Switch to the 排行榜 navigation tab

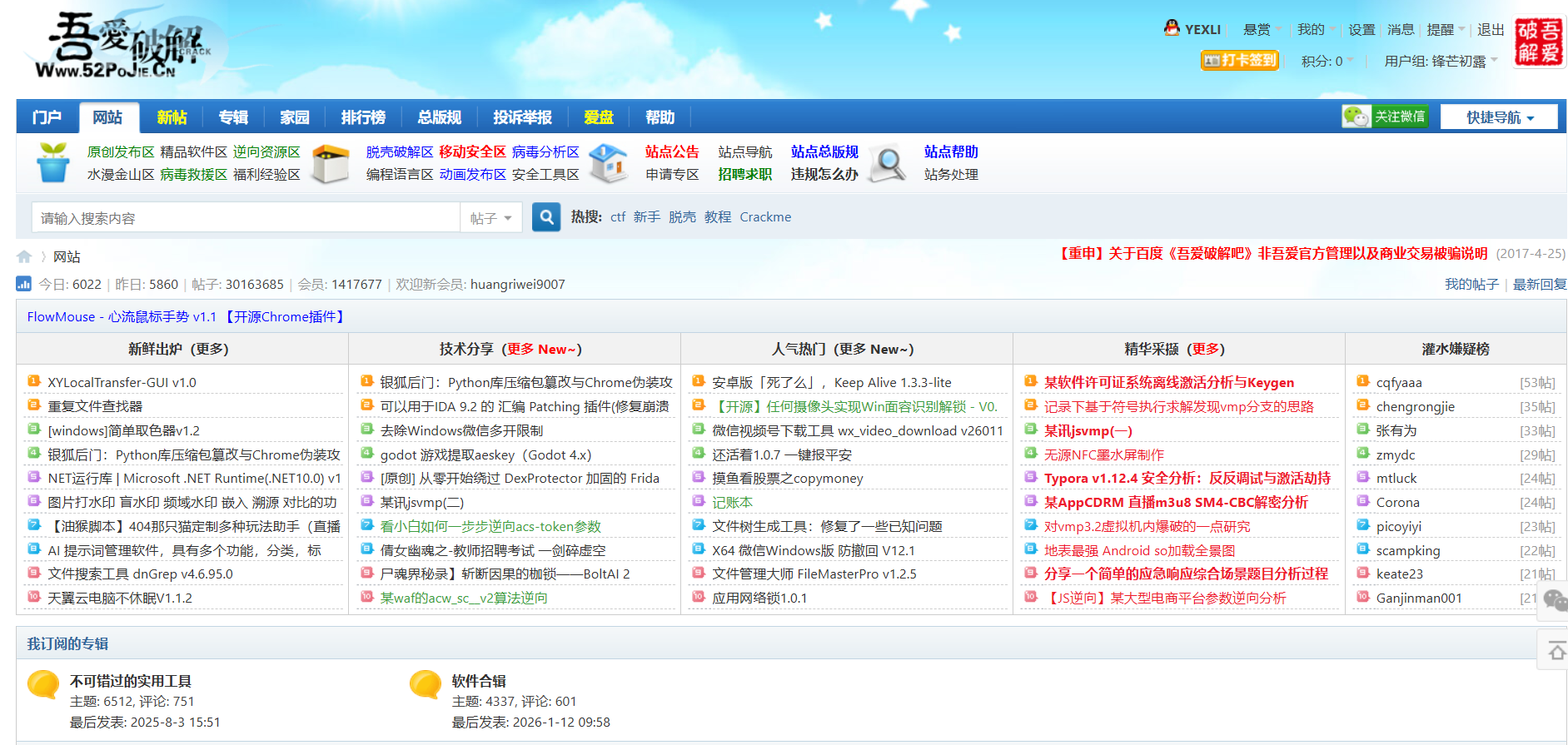coord(363,117)
